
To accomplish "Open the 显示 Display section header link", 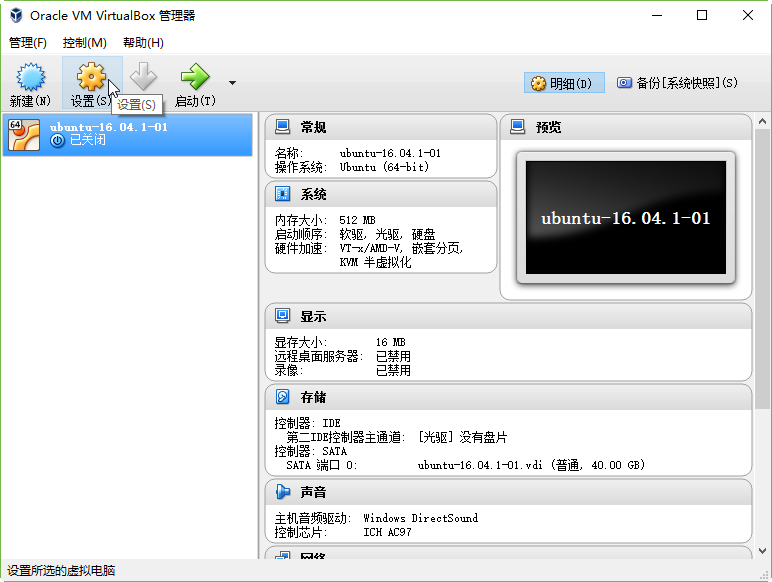I will 314,317.
